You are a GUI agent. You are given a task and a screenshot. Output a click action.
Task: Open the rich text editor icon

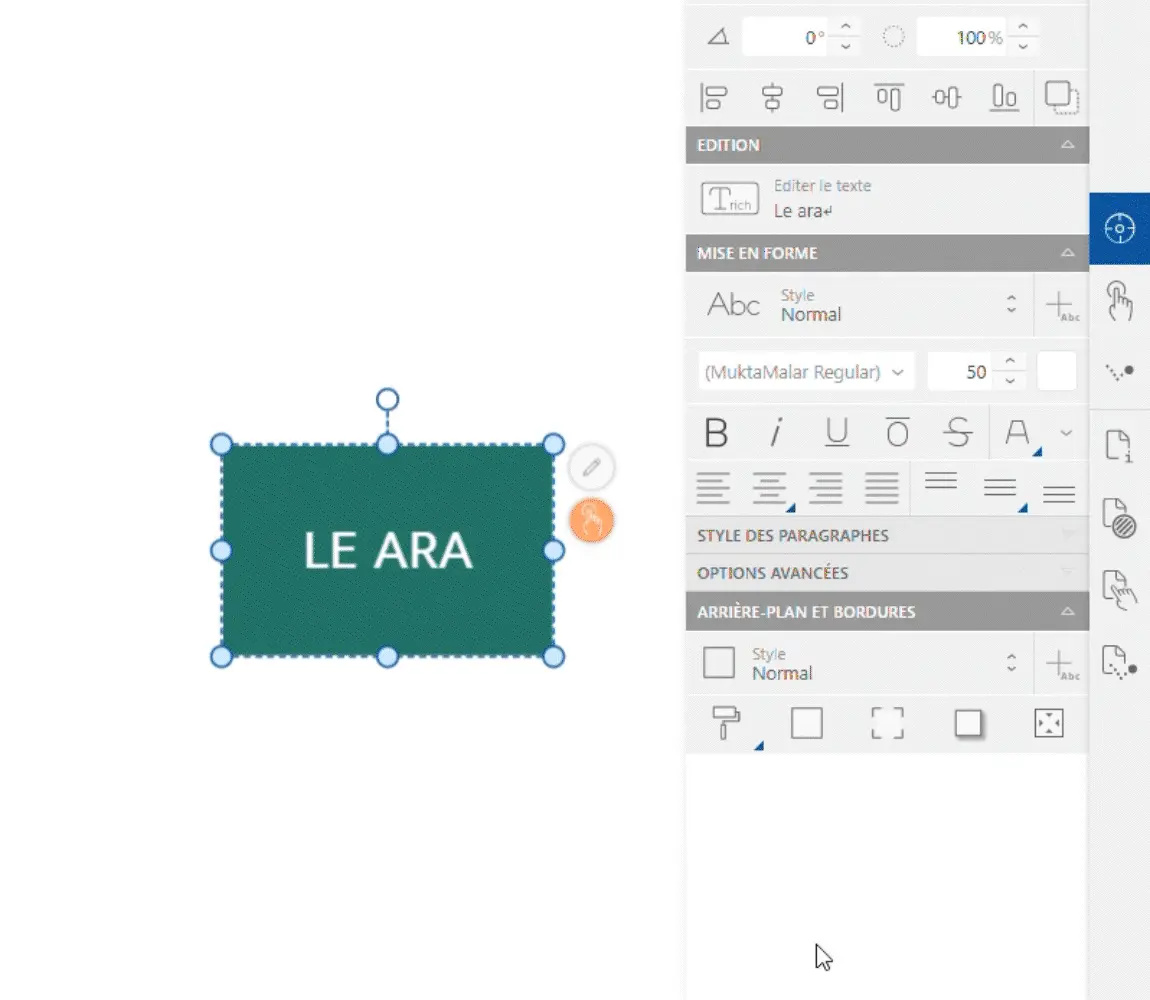[x=729, y=198]
